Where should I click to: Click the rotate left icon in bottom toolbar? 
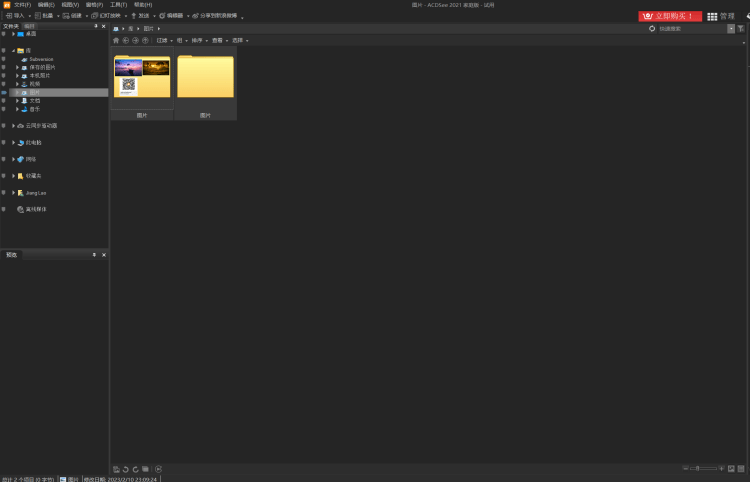tap(126, 470)
